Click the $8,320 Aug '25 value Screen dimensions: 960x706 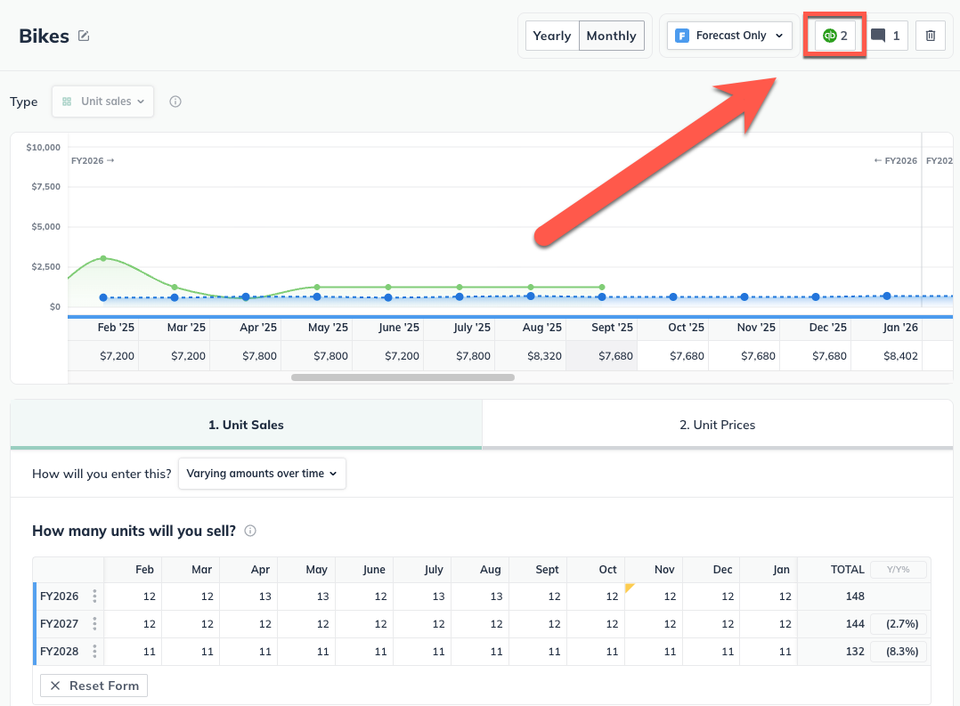point(544,356)
